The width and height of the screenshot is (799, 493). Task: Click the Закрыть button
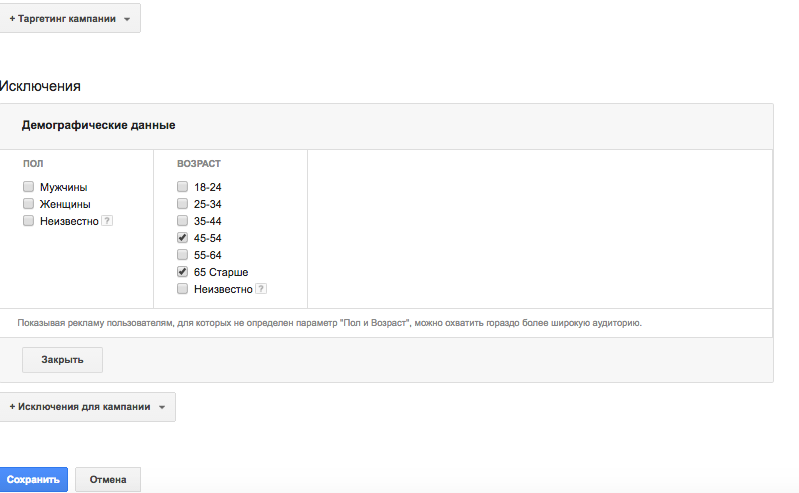(x=62, y=360)
